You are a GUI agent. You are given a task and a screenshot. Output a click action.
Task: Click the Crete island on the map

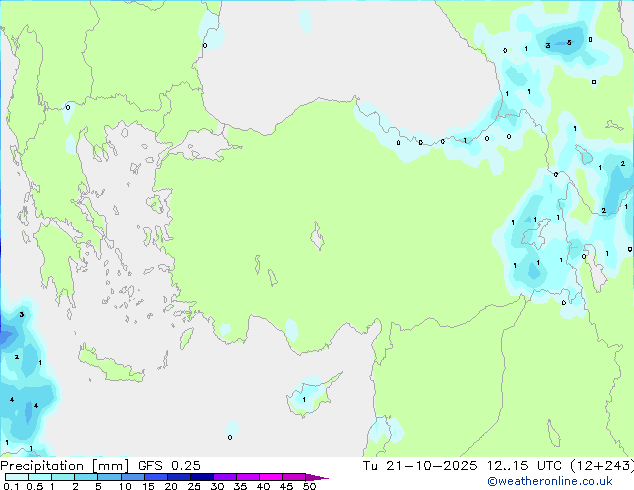111,365
